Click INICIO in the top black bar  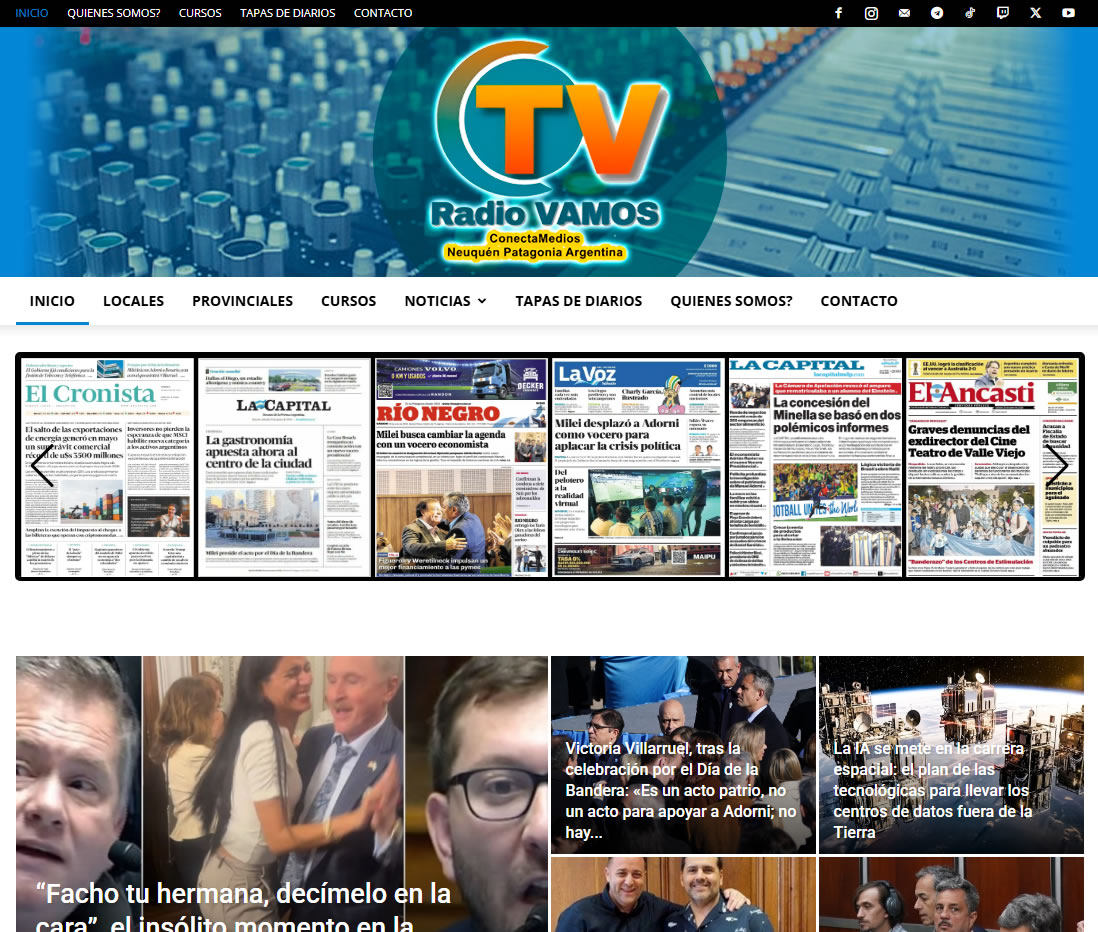32,13
